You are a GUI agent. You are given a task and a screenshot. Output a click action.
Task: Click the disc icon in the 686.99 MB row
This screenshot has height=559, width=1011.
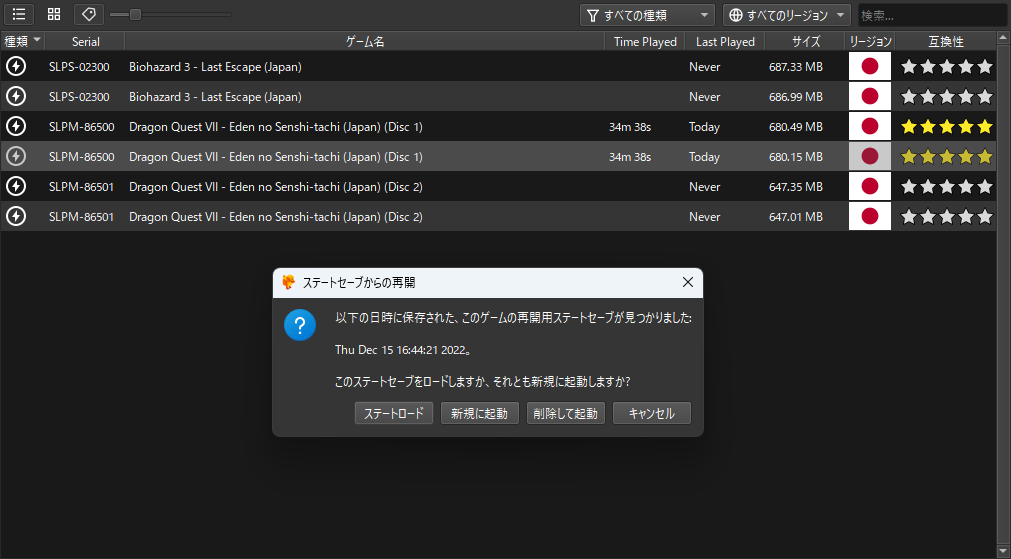pos(16,97)
